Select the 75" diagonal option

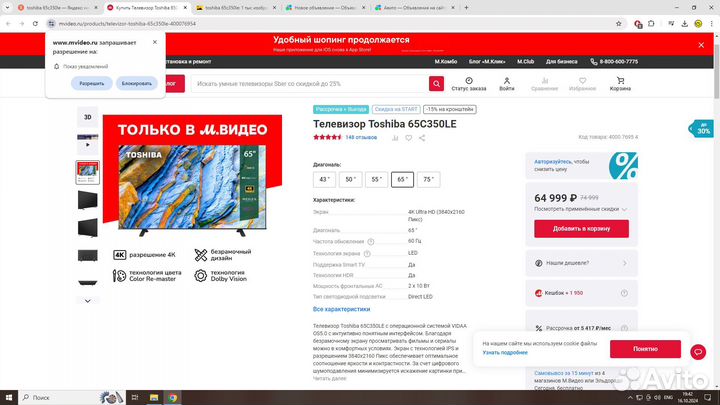click(428, 180)
